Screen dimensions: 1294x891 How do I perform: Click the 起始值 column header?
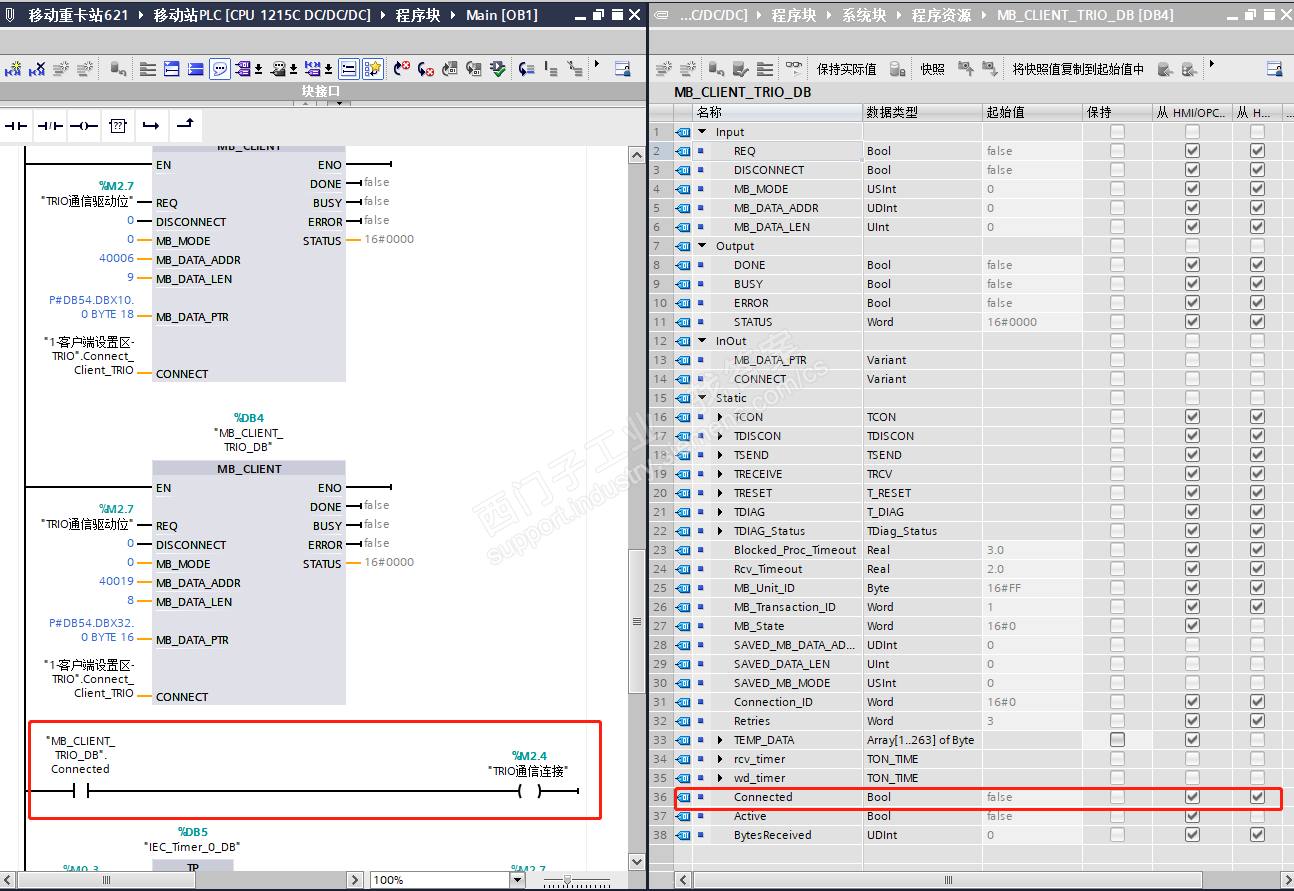(x=1032, y=113)
